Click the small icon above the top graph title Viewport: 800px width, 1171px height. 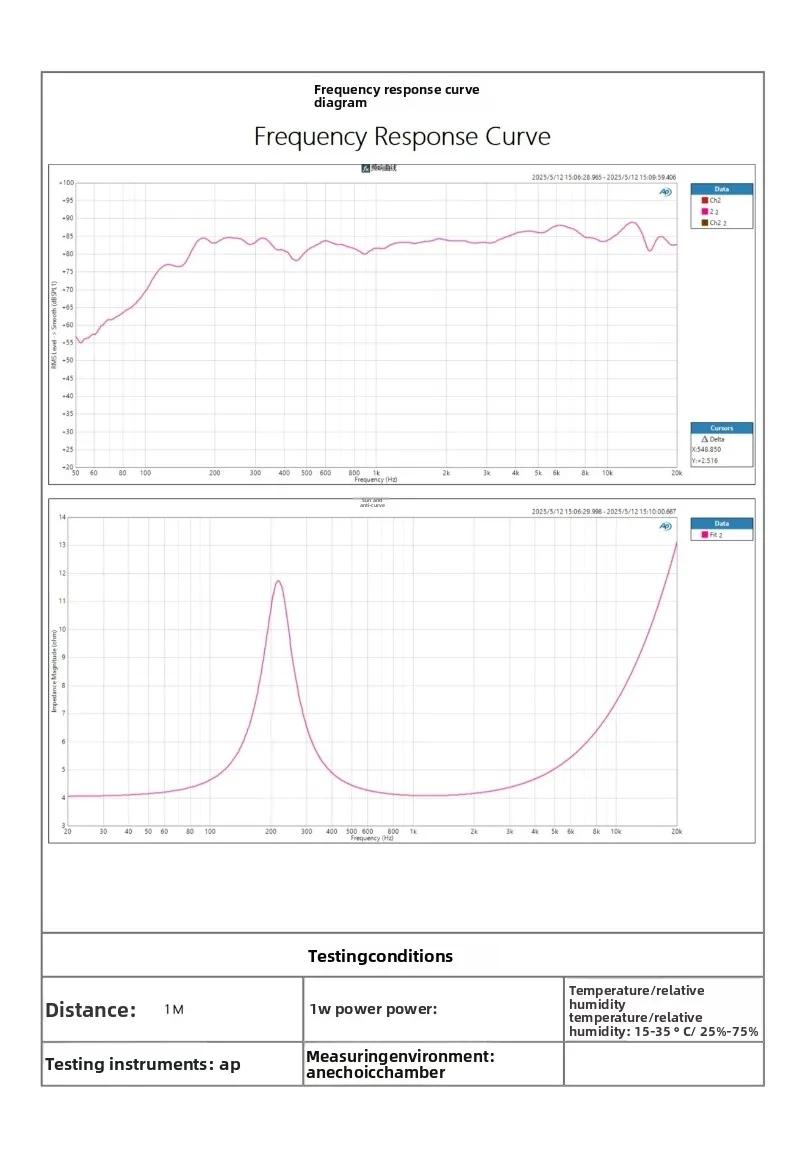366,168
